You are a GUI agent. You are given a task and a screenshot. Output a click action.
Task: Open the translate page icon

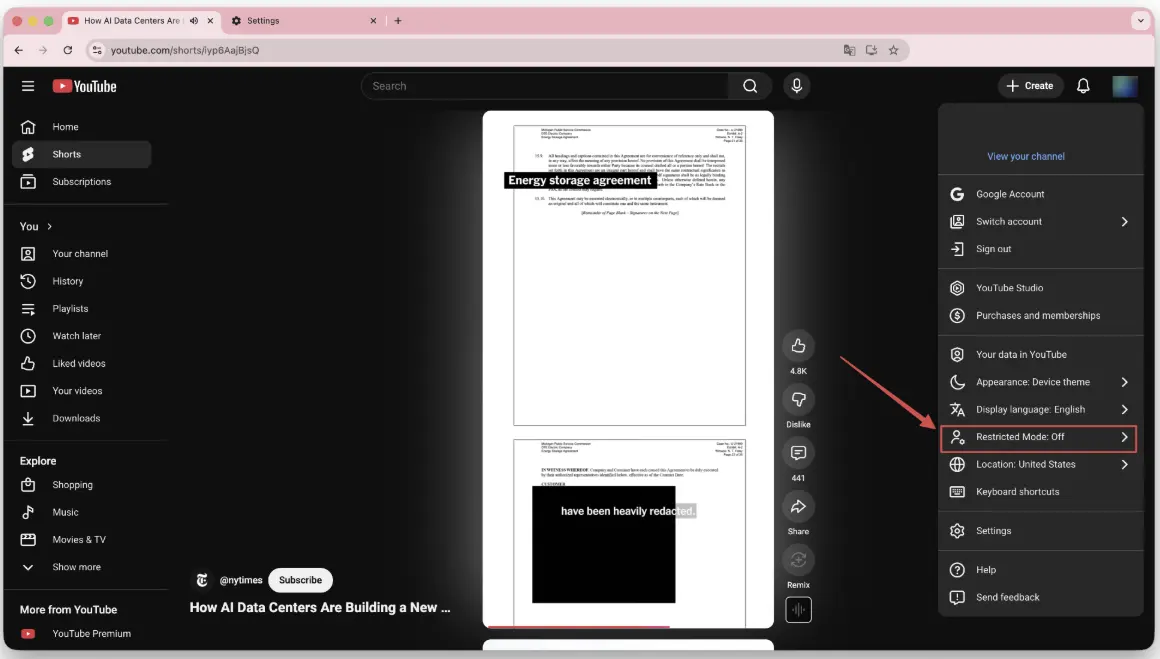pyautogui.click(x=849, y=50)
